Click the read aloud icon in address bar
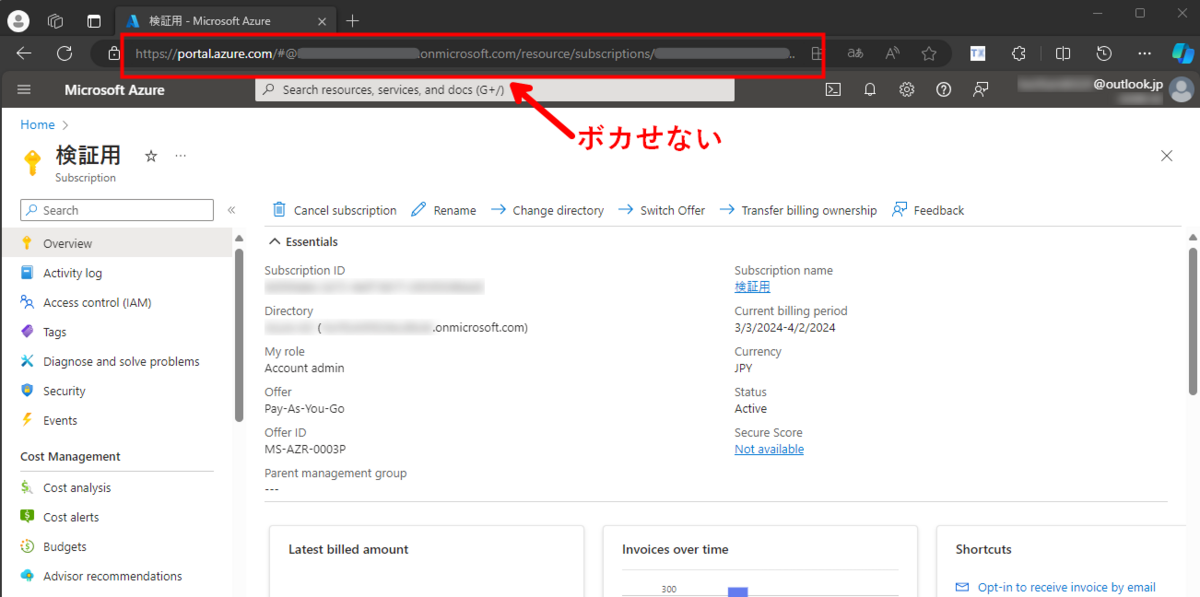1200x597 pixels. coord(892,53)
